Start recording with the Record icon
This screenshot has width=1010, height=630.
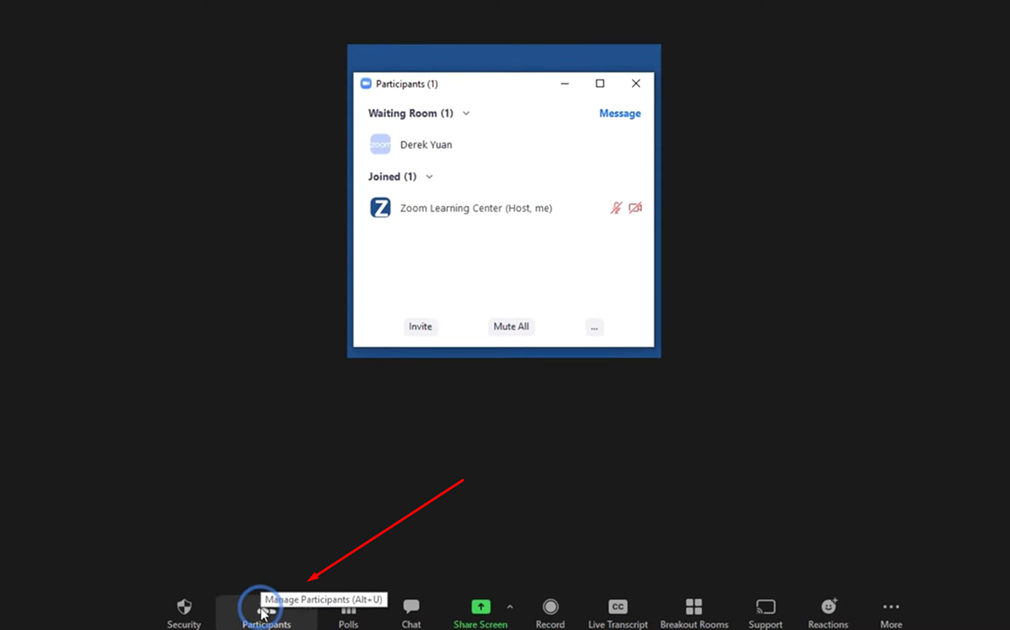(550, 607)
